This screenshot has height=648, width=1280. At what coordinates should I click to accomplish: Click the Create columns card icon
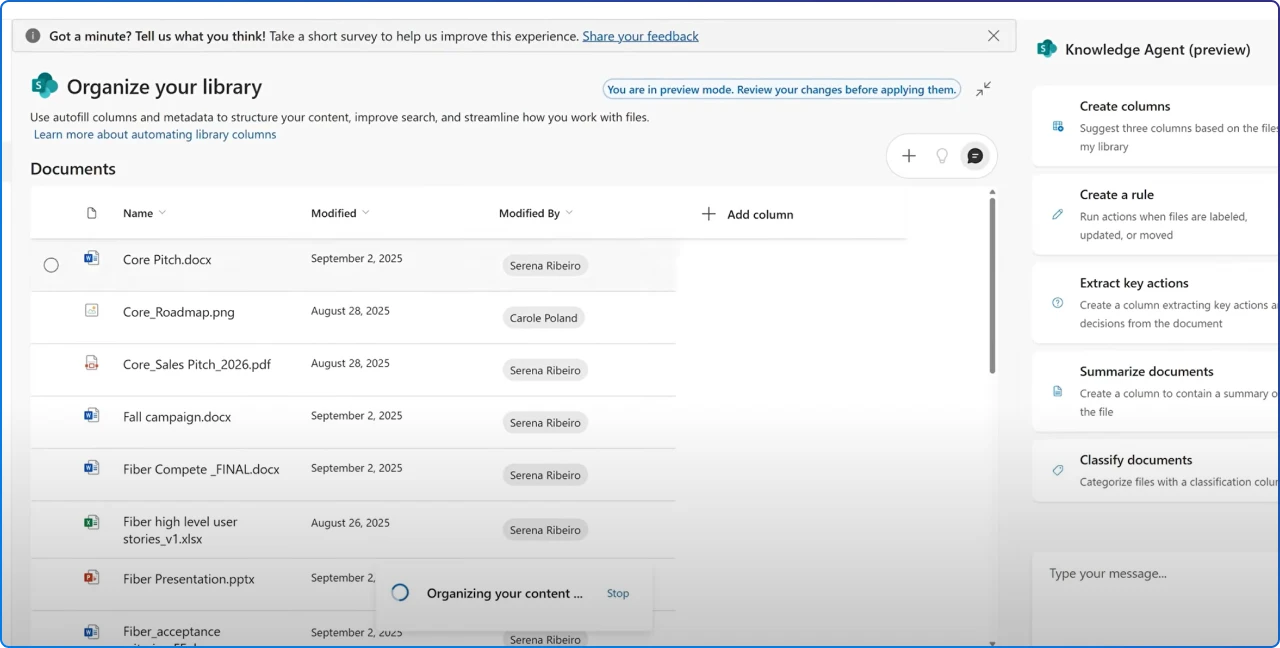(1058, 126)
